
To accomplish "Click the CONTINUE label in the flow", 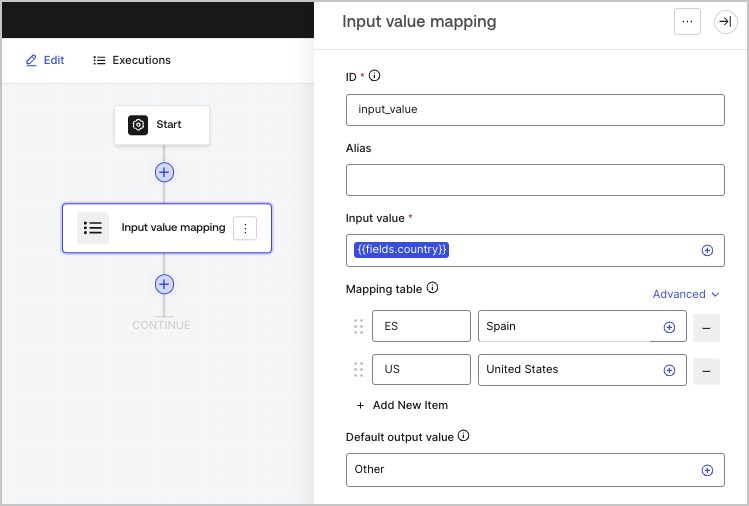I will pos(161,325).
